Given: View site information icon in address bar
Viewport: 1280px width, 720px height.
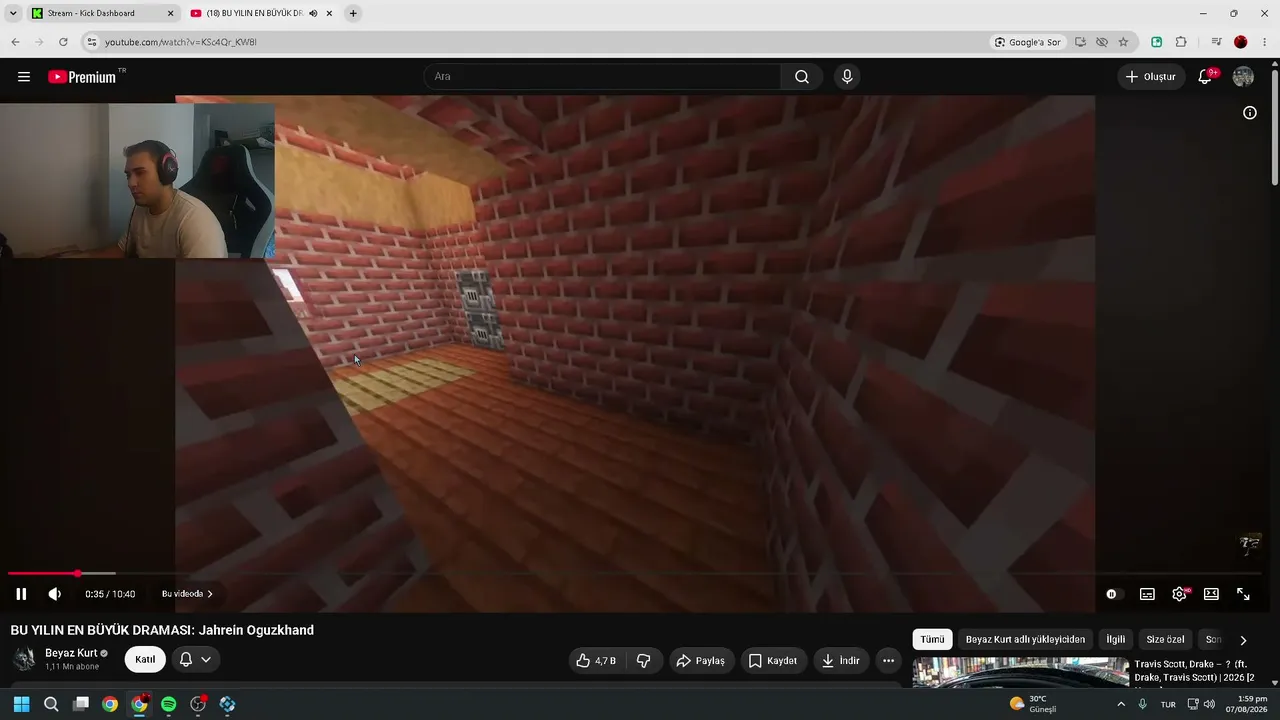Looking at the screenshot, I should coord(92,42).
